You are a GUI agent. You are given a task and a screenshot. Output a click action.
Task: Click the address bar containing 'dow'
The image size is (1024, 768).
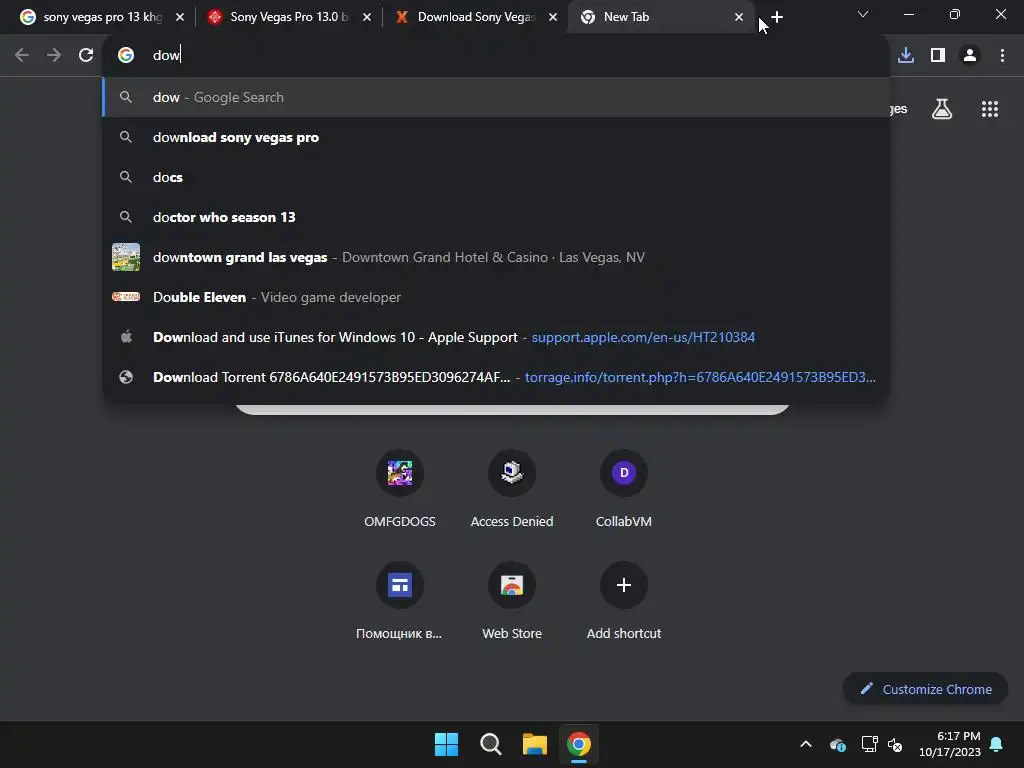click(496, 55)
